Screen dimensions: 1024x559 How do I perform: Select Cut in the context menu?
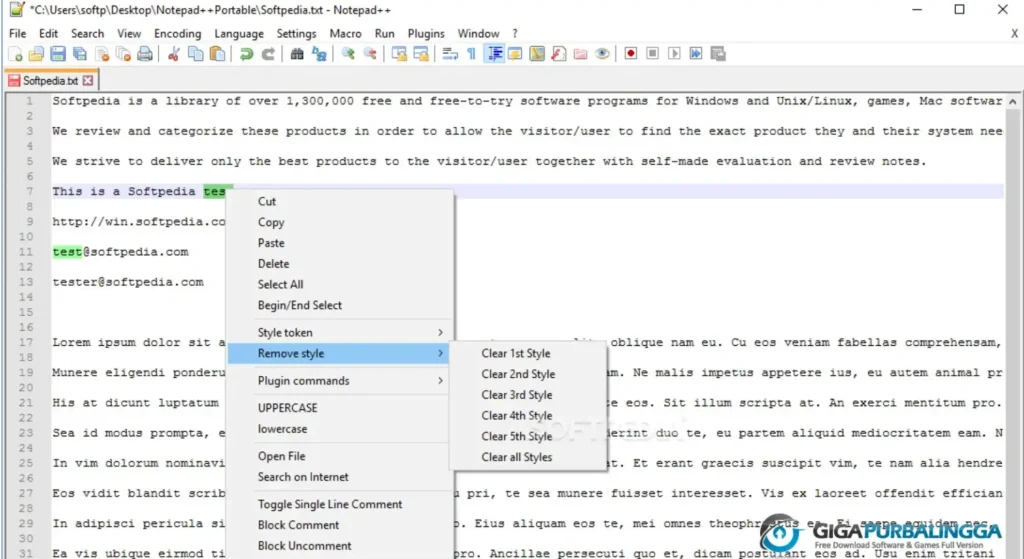click(267, 201)
